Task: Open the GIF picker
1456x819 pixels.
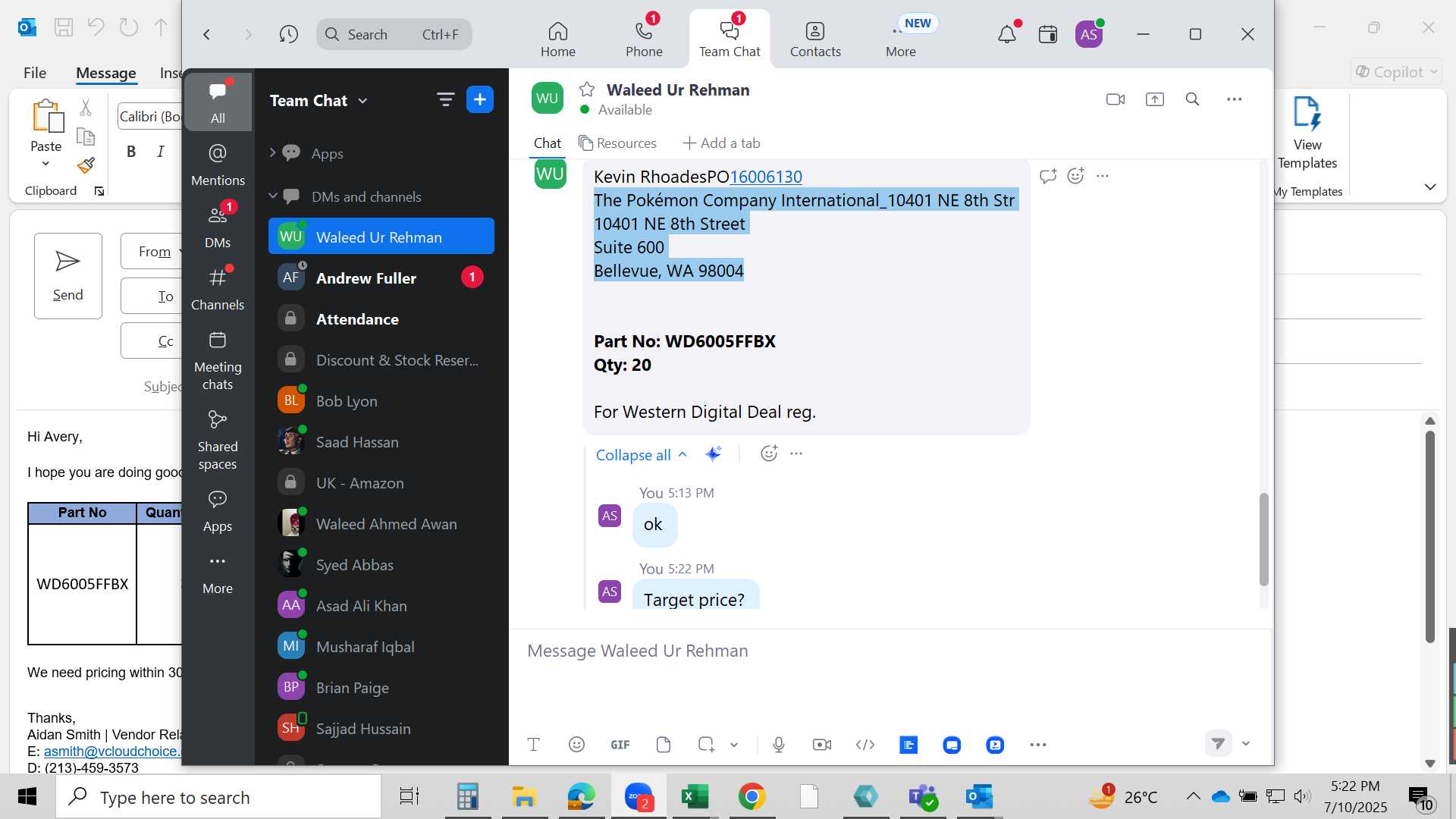Action: [x=620, y=745]
